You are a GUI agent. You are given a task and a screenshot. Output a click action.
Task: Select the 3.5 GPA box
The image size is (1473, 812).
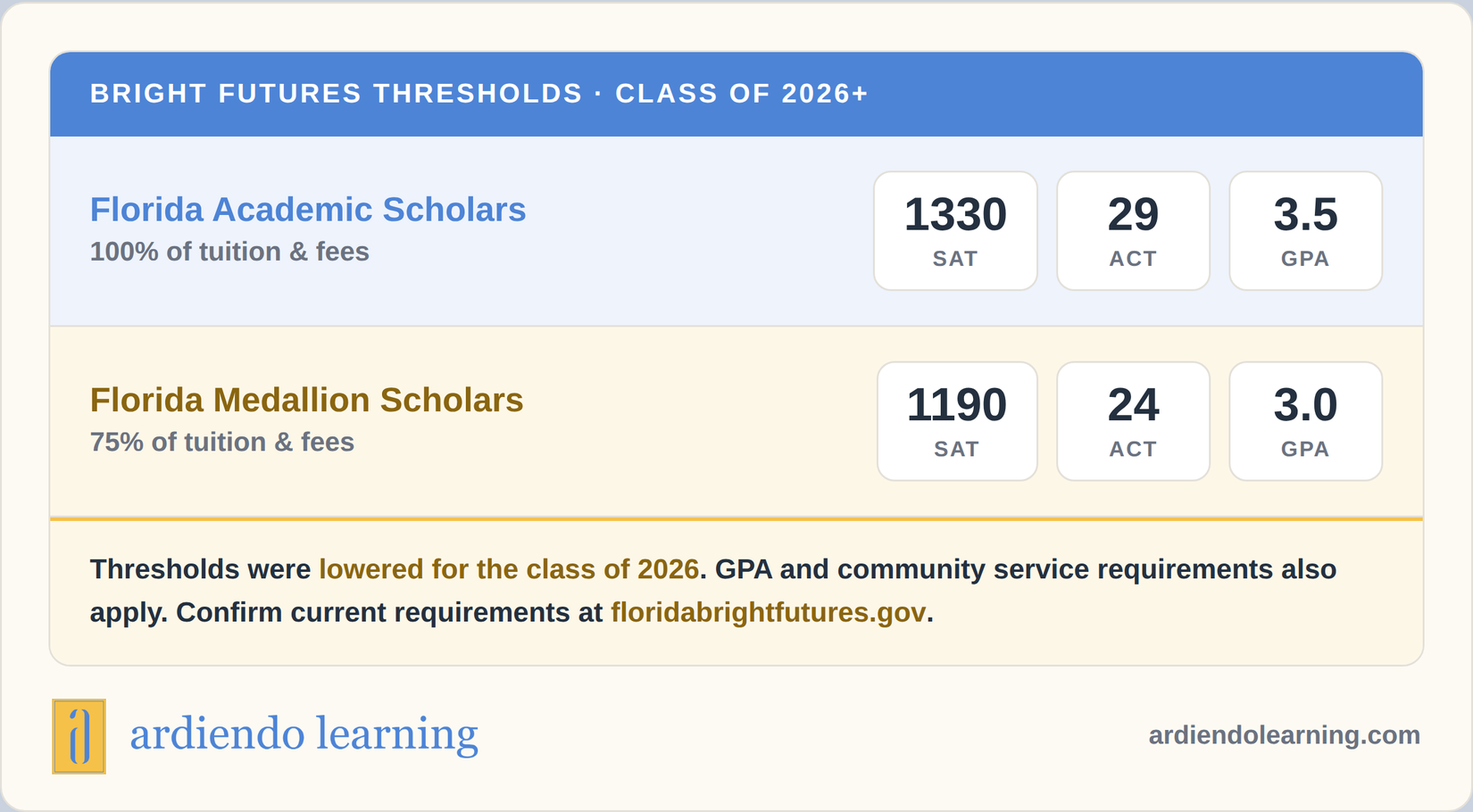[x=1305, y=231]
